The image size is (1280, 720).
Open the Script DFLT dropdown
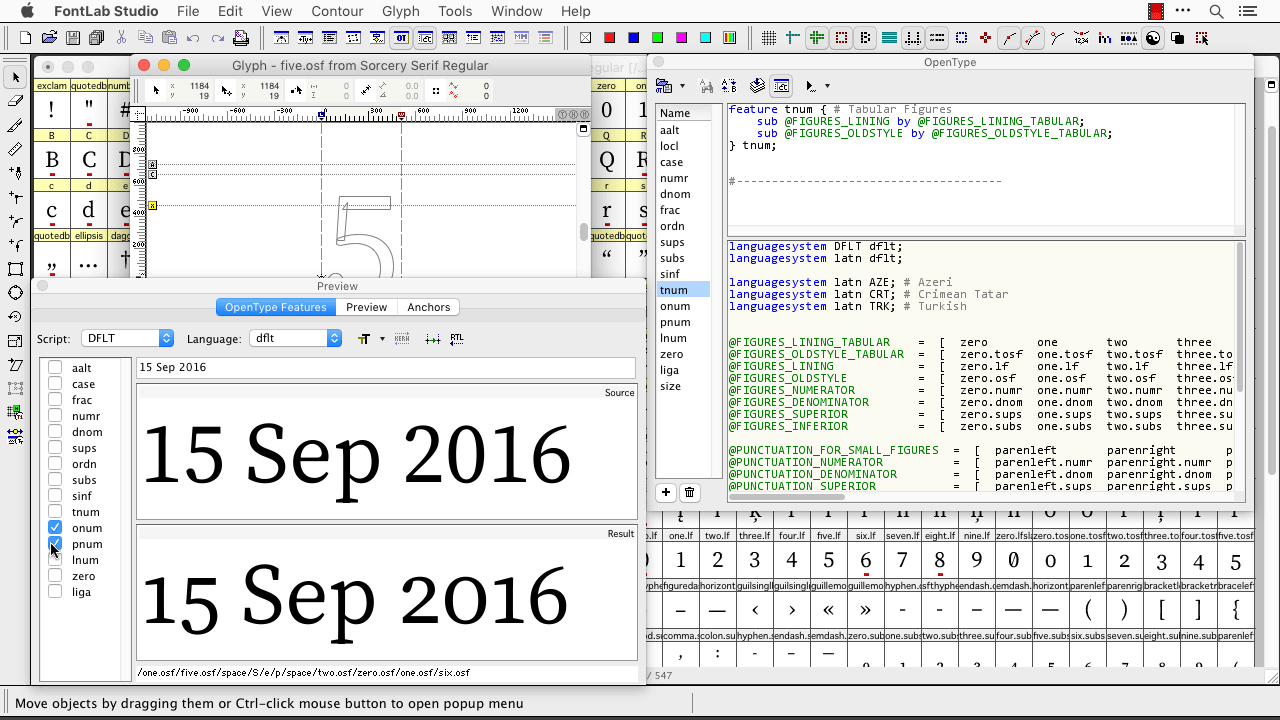tap(127, 339)
